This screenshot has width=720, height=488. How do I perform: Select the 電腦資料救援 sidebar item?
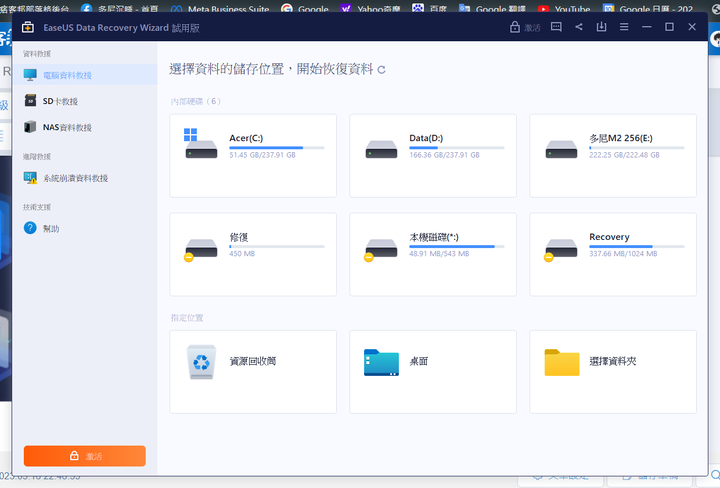pyautogui.click(x=85, y=75)
